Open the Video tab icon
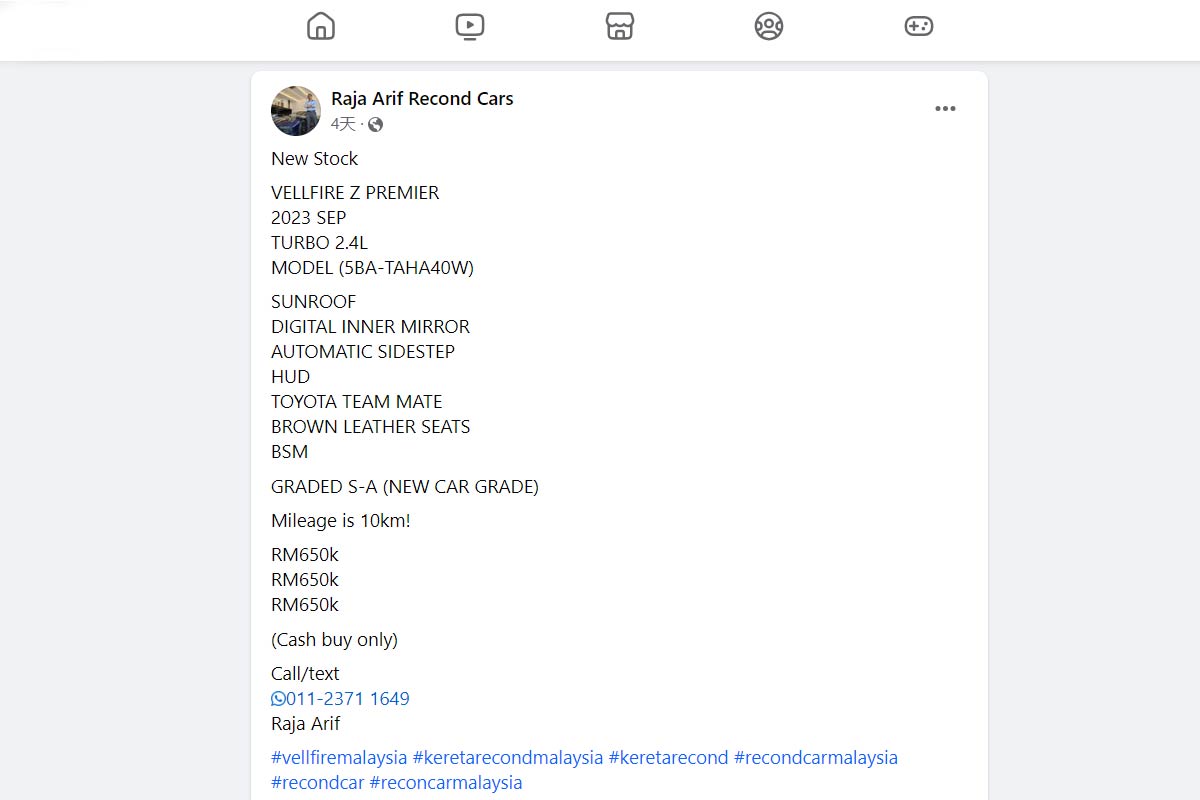 click(470, 26)
